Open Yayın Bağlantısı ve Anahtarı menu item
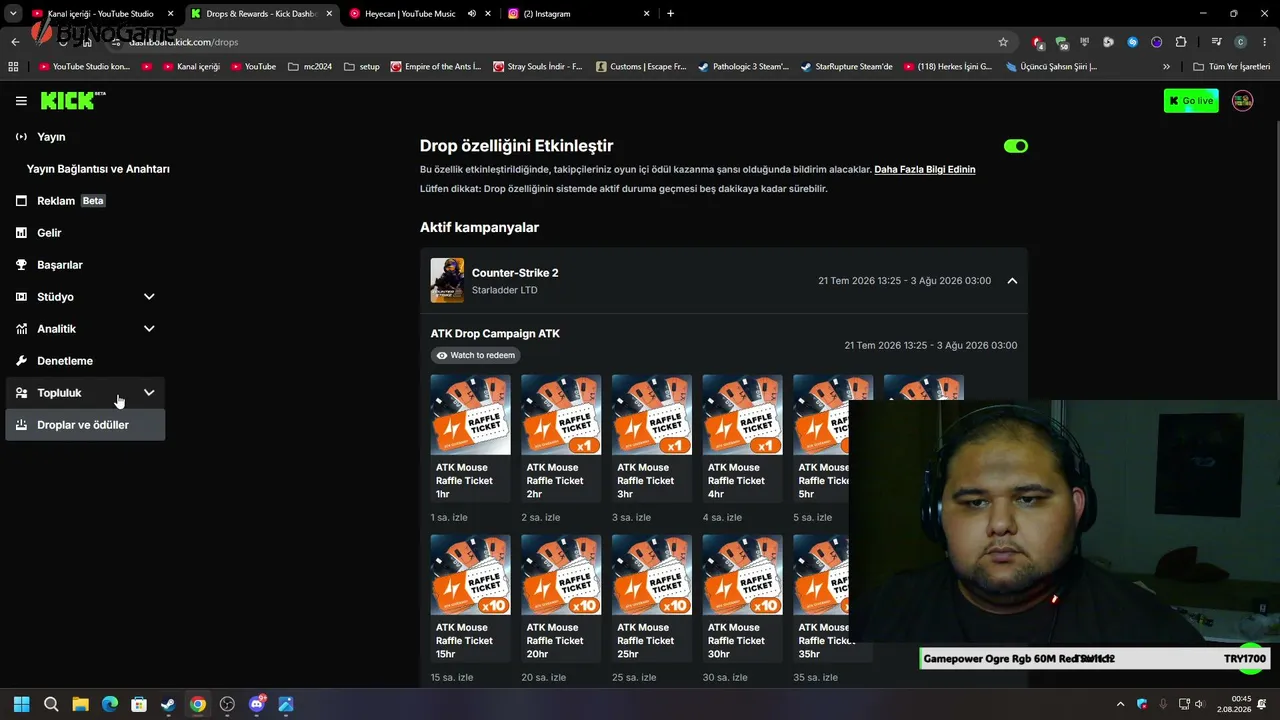This screenshot has width=1280, height=720. pyautogui.click(x=98, y=169)
